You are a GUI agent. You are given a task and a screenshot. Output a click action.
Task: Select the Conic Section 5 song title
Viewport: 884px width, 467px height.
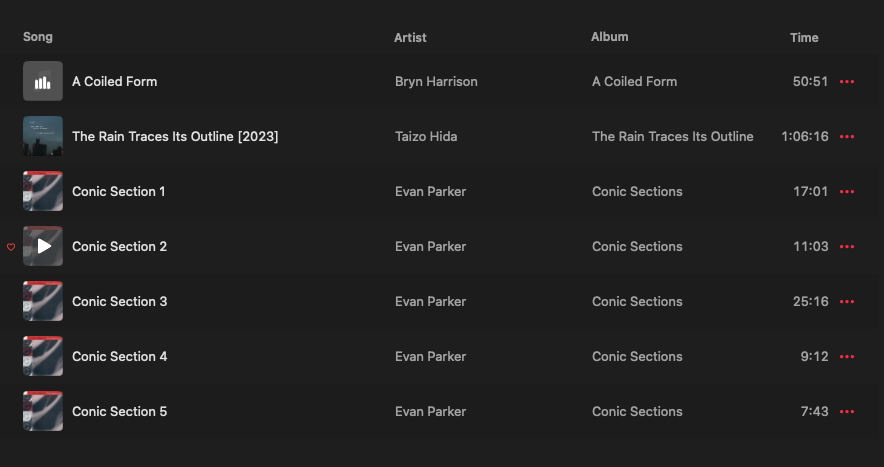click(x=119, y=412)
